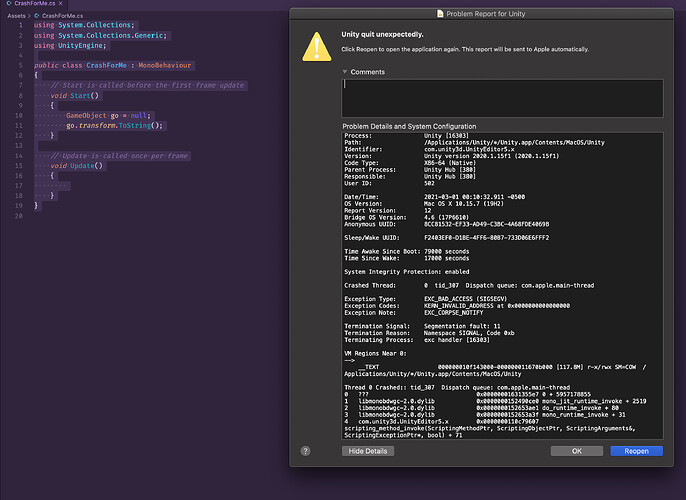
Task: Click 'System.Collections.Generic' in the code
Action: coord(111,35)
